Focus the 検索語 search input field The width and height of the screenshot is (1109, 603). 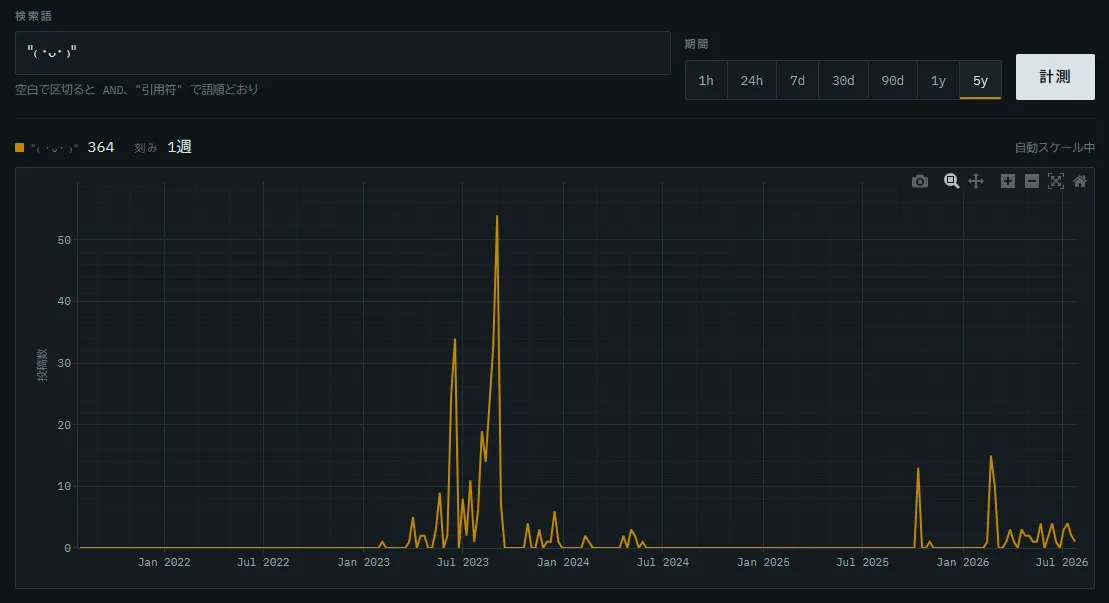[343, 53]
